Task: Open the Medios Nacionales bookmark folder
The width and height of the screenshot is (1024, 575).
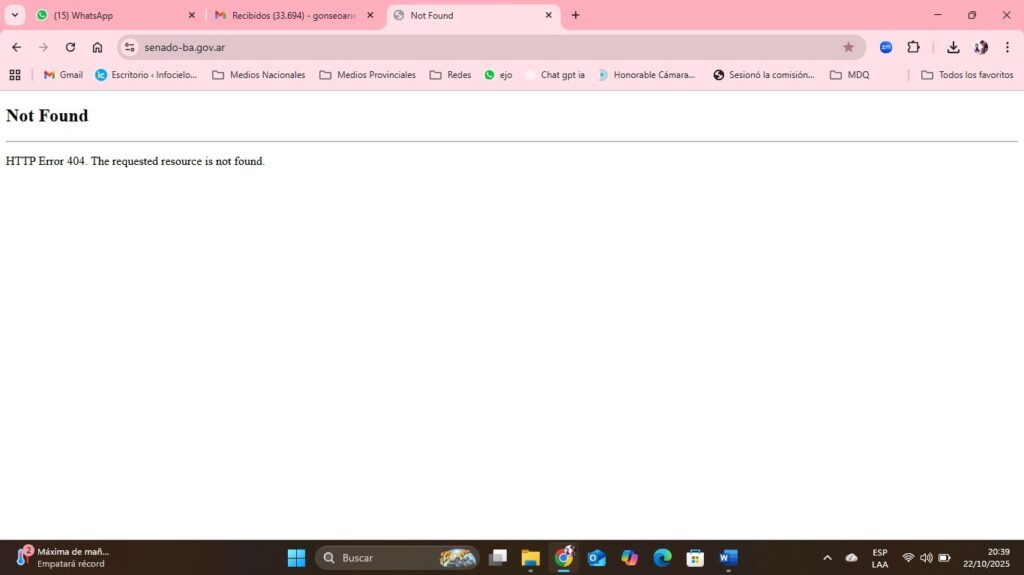Action: [x=258, y=75]
